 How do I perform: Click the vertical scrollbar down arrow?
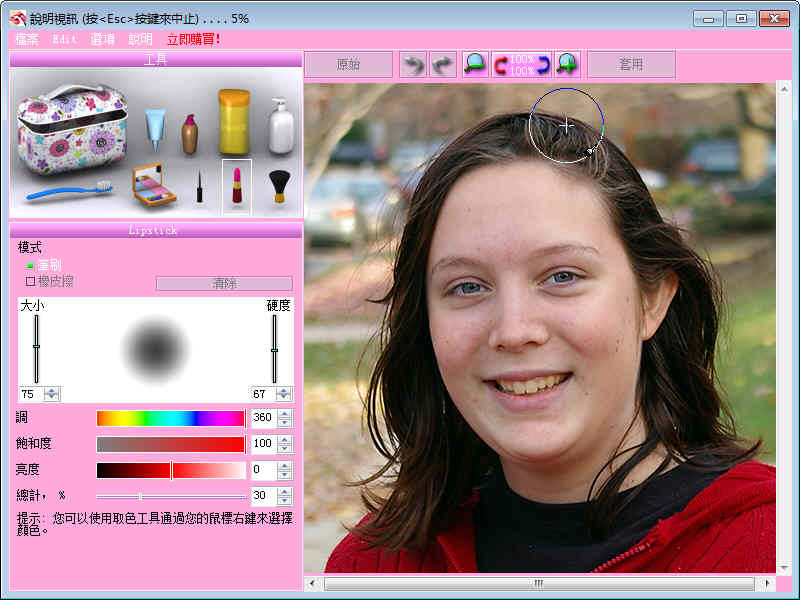click(x=784, y=567)
